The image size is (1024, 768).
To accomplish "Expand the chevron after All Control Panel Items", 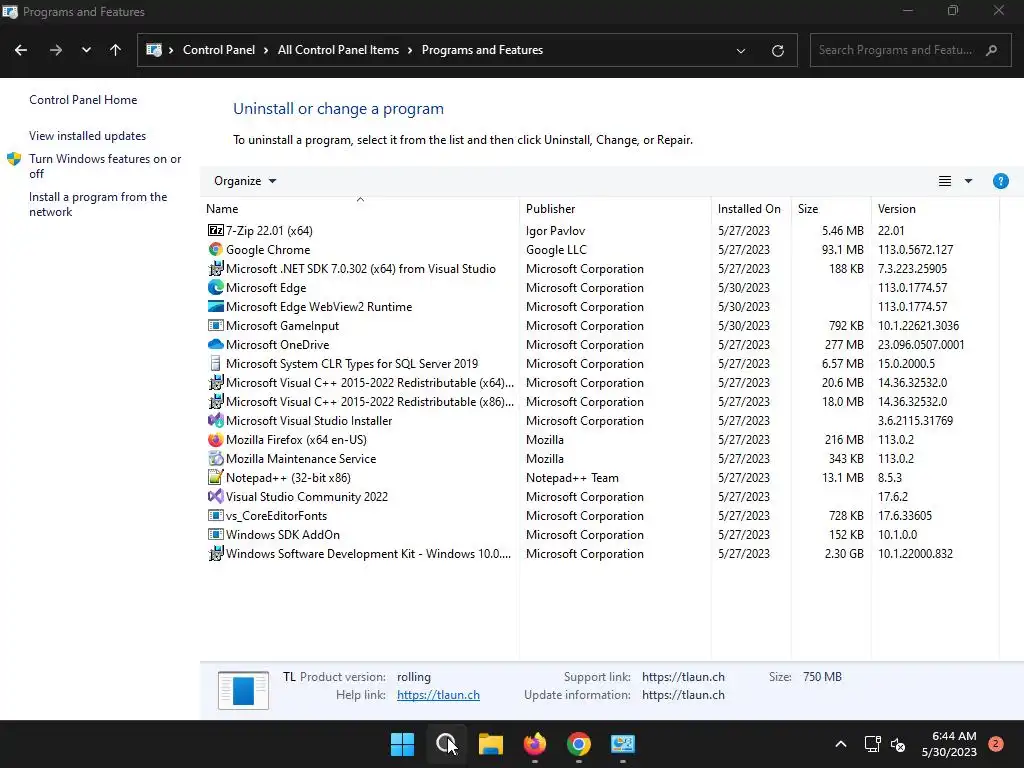I will [410, 50].
